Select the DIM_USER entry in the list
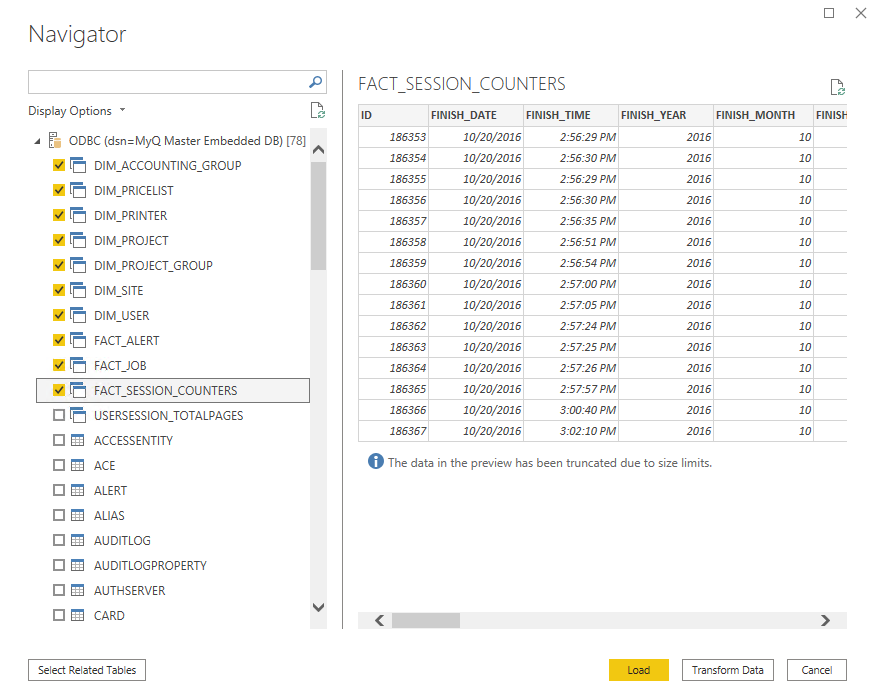Image resolution: width=877 pixels, height=699 pixels. coord(121,316)
